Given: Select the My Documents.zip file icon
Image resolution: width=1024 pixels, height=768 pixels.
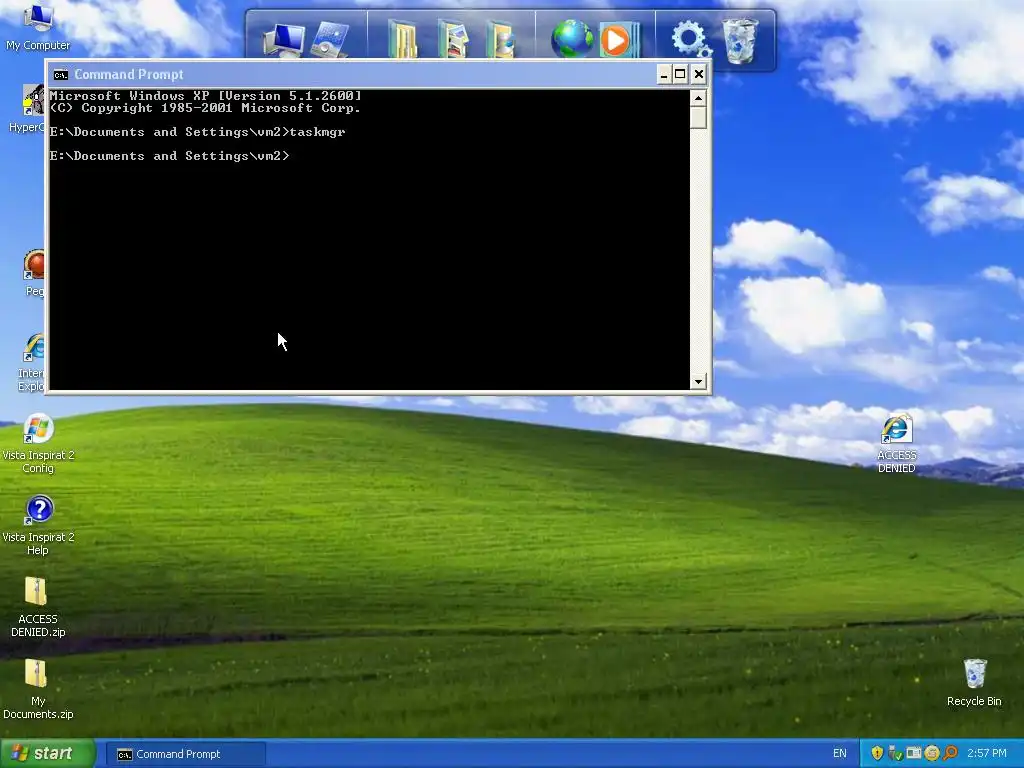Looking at the screenshot, I should tap(38, 689).
